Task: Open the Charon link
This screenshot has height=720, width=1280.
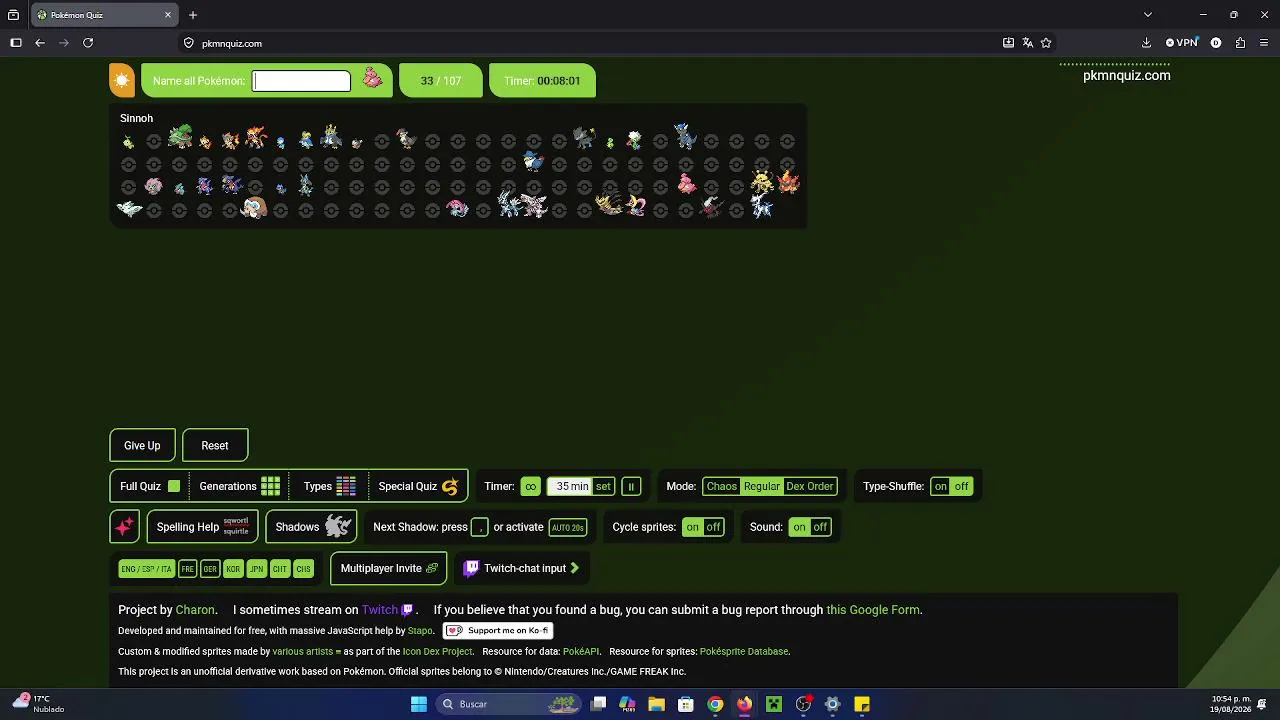Action: 195,610
